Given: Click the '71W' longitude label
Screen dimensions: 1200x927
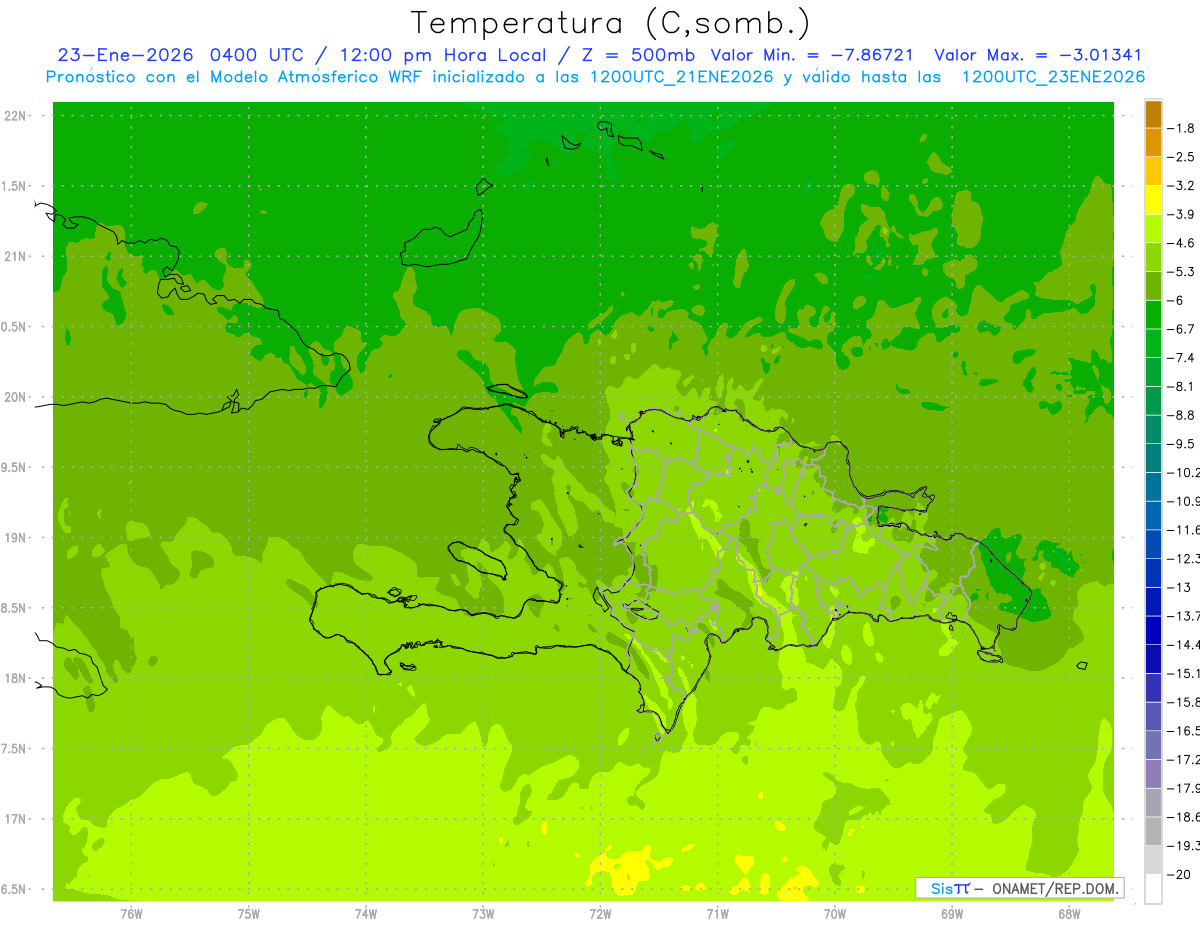Looking at the screenshot, I should pyautogui.click(x=717, y=913).
